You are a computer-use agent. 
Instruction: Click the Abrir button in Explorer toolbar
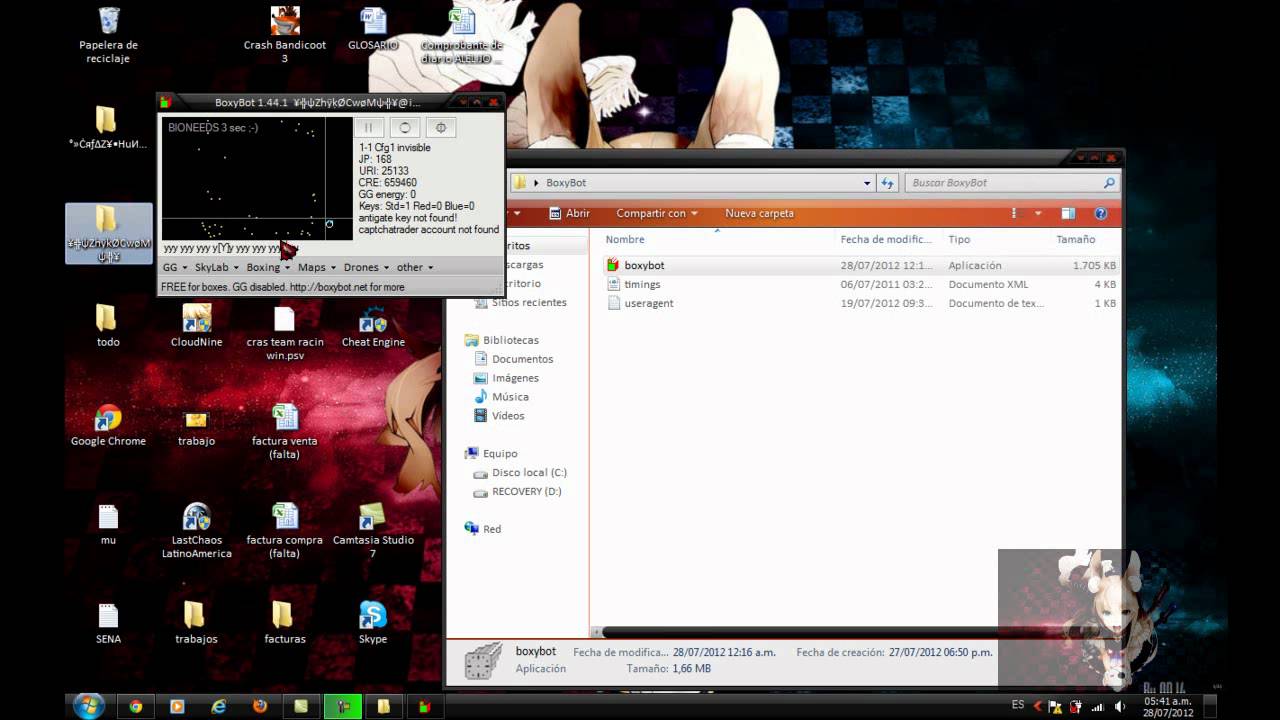coord(569,213)
